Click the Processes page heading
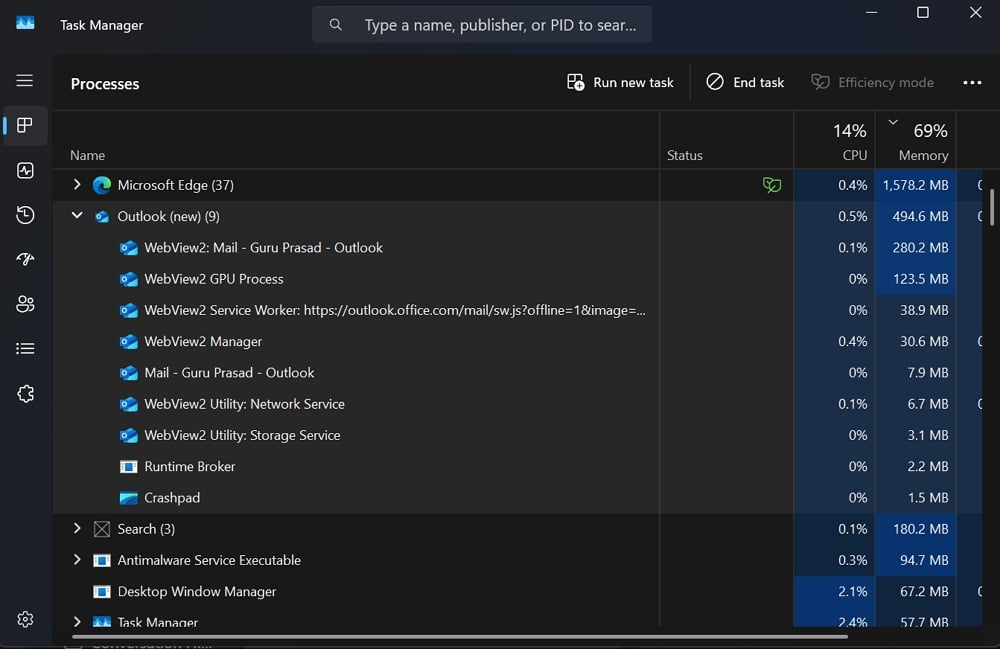This screenshot has height=649, width=1000. [105, 84]
